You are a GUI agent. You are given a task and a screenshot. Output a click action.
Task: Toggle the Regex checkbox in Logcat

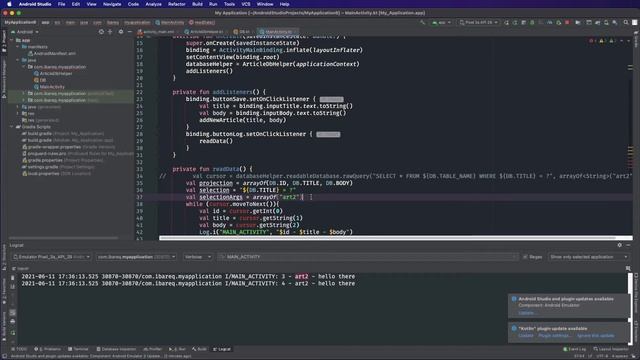[525, 257]
